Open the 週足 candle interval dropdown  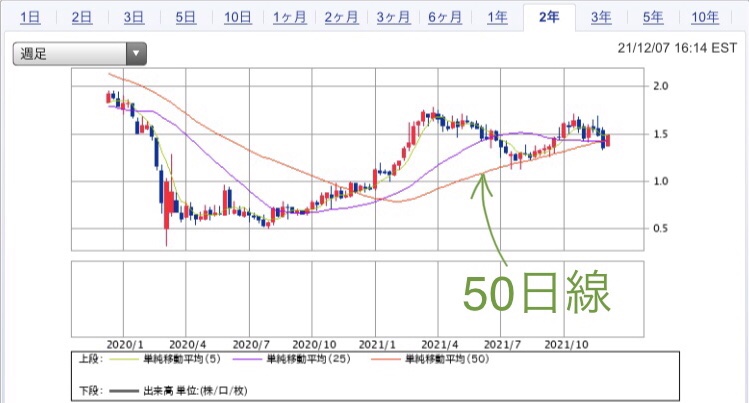pyautogui.click(x=79, y=53)
